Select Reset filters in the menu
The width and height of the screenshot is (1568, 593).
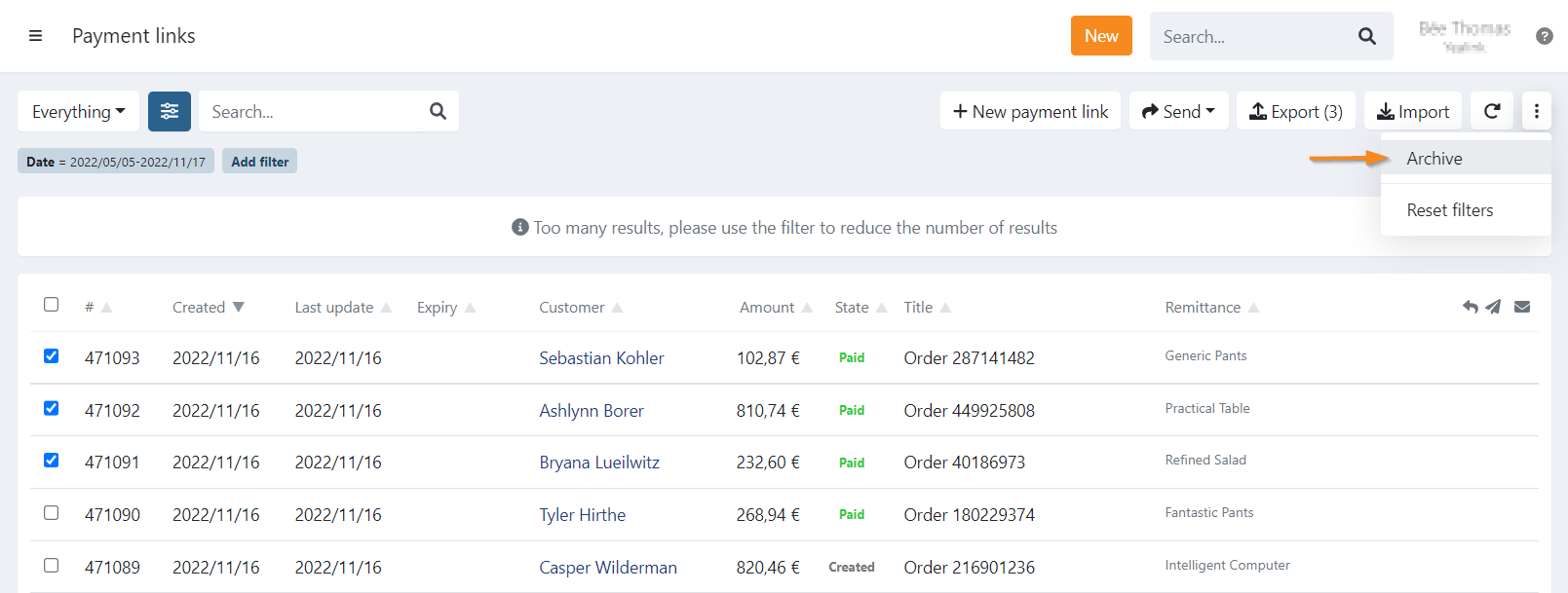1449,210
